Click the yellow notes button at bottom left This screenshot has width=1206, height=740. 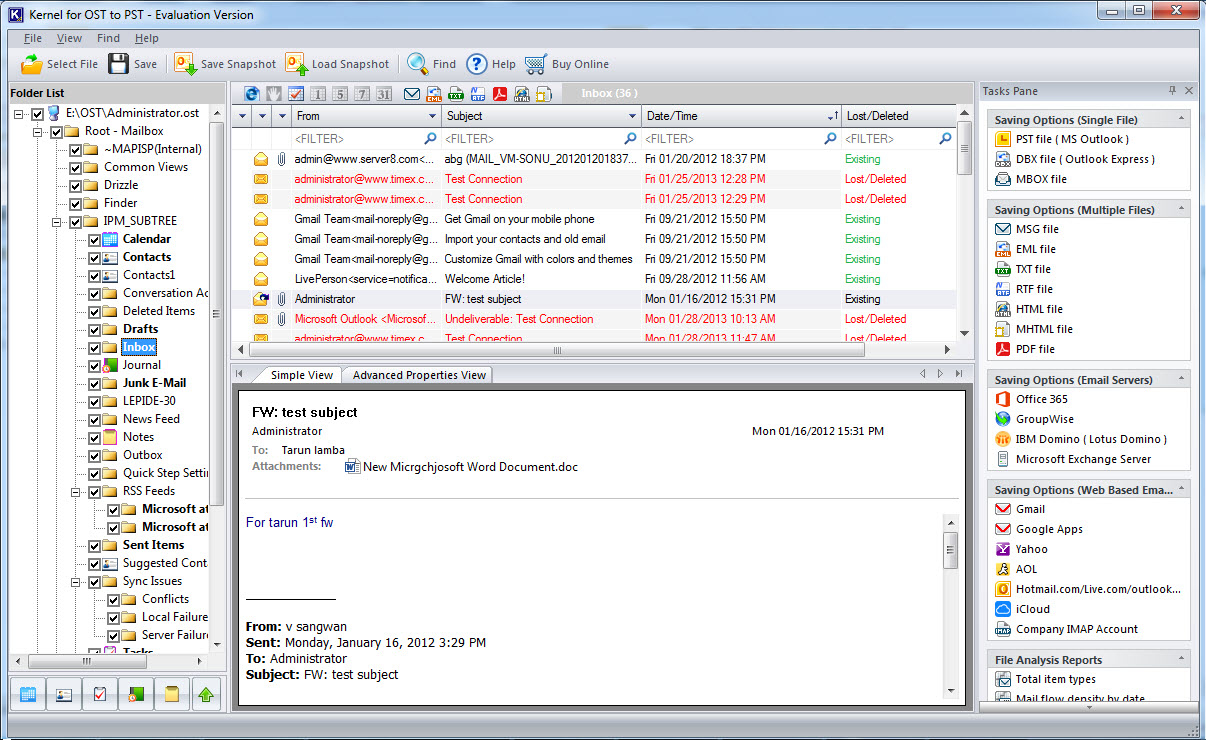tap(171, 693)
